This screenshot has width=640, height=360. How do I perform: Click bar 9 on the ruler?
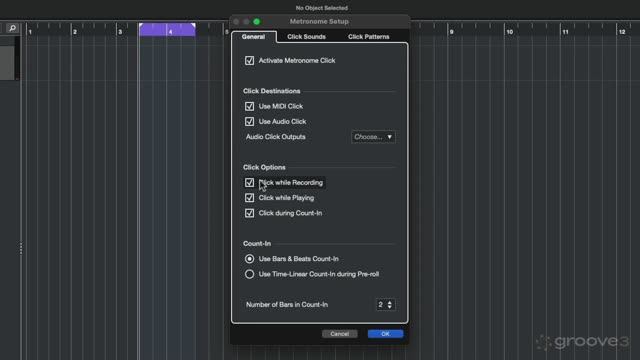coord(451,32)
